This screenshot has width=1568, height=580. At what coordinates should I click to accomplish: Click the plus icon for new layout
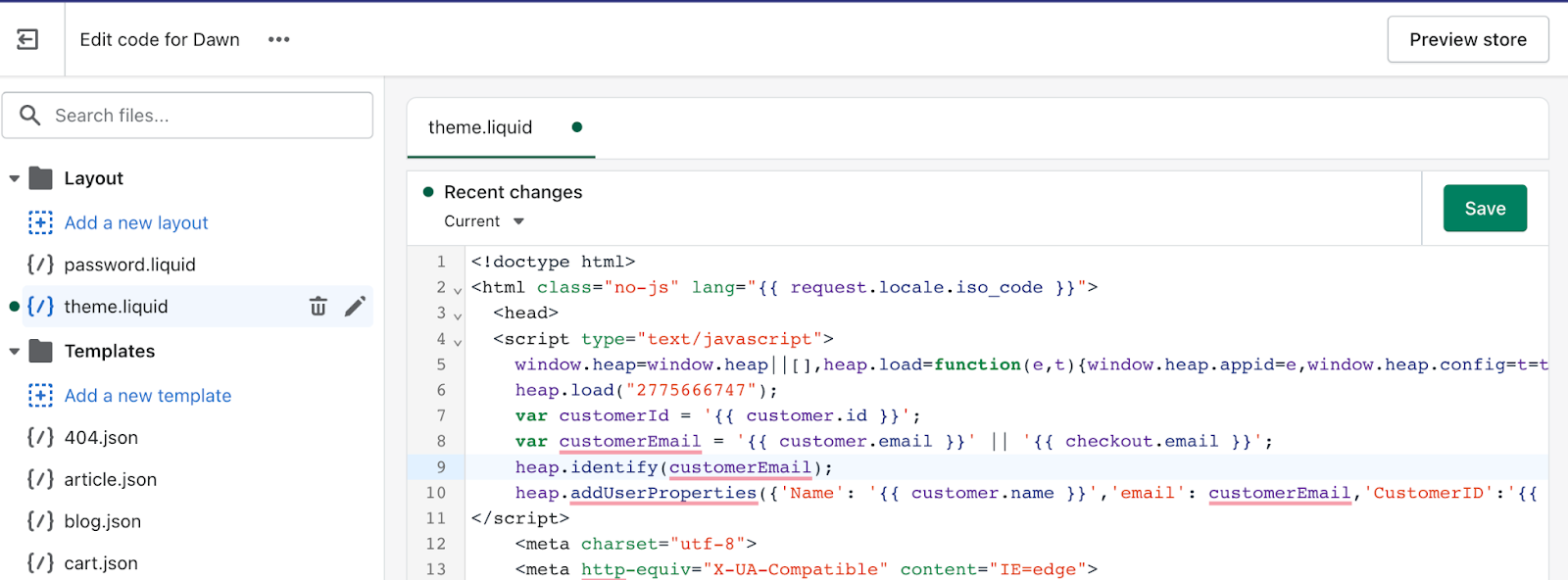(40, 222)
